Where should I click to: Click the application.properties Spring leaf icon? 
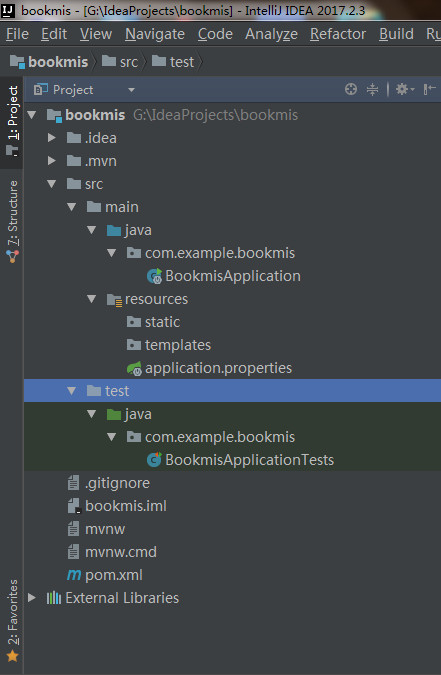tap(134, 368)
